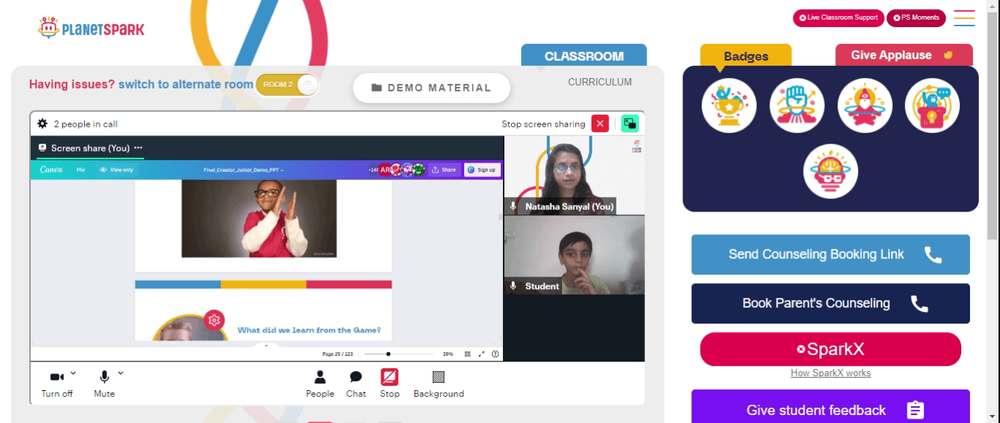Open the hamburger menu in top right
Viewport: 1000px width, 423px height.
tap(964, 18)
